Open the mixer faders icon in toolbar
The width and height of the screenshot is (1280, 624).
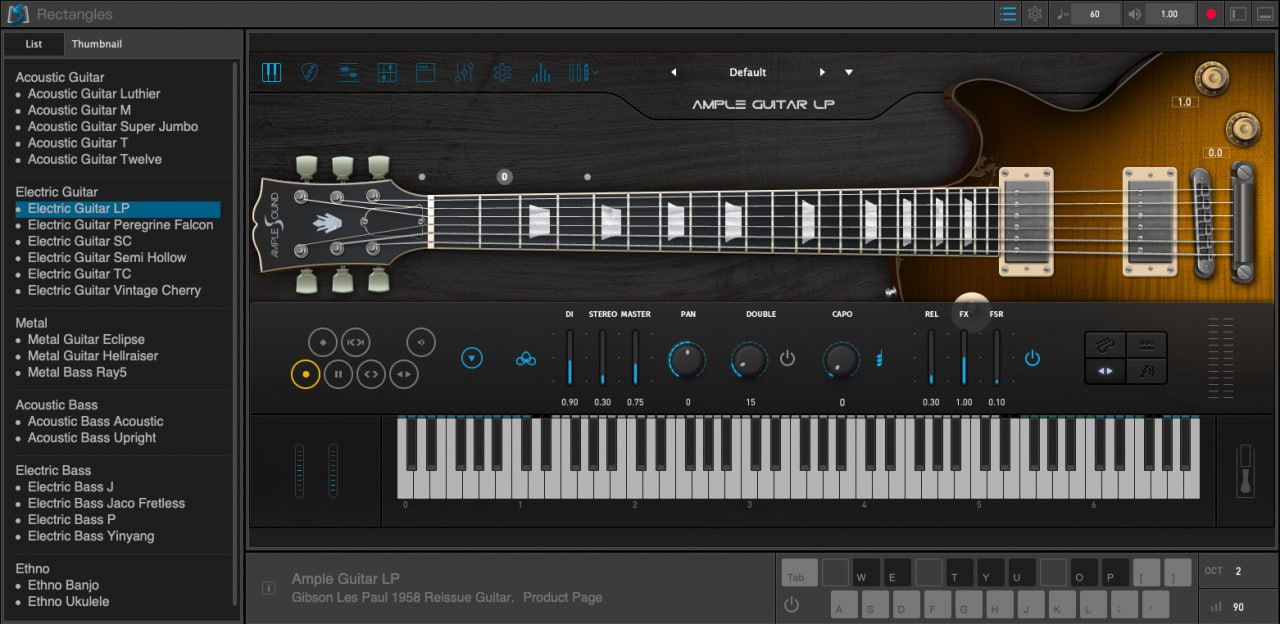tap(463, 73)
